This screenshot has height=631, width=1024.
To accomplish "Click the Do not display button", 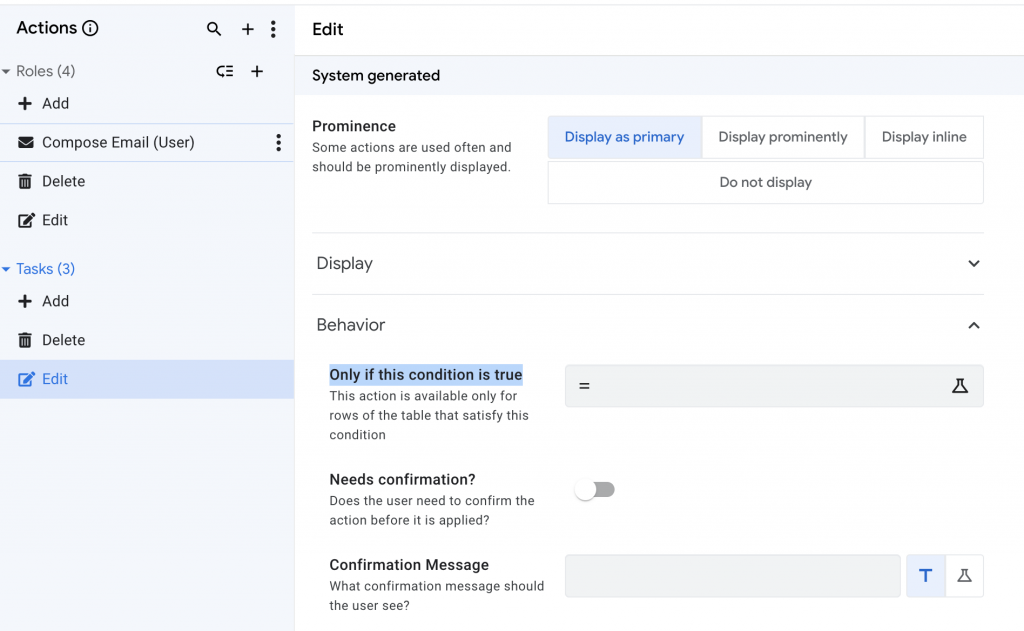I will (x=765, y=183).
